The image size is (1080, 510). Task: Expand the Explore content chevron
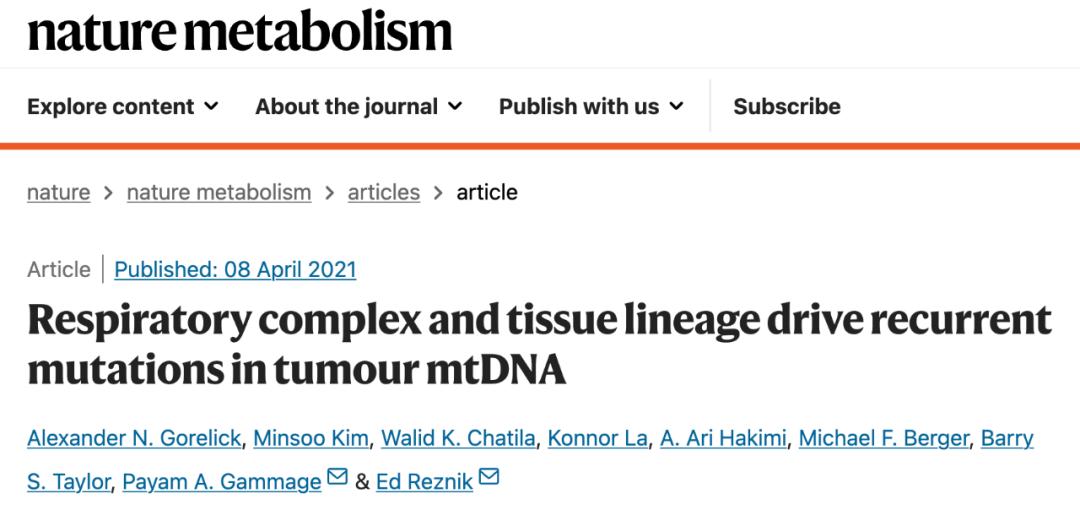(x=211, y=107)
